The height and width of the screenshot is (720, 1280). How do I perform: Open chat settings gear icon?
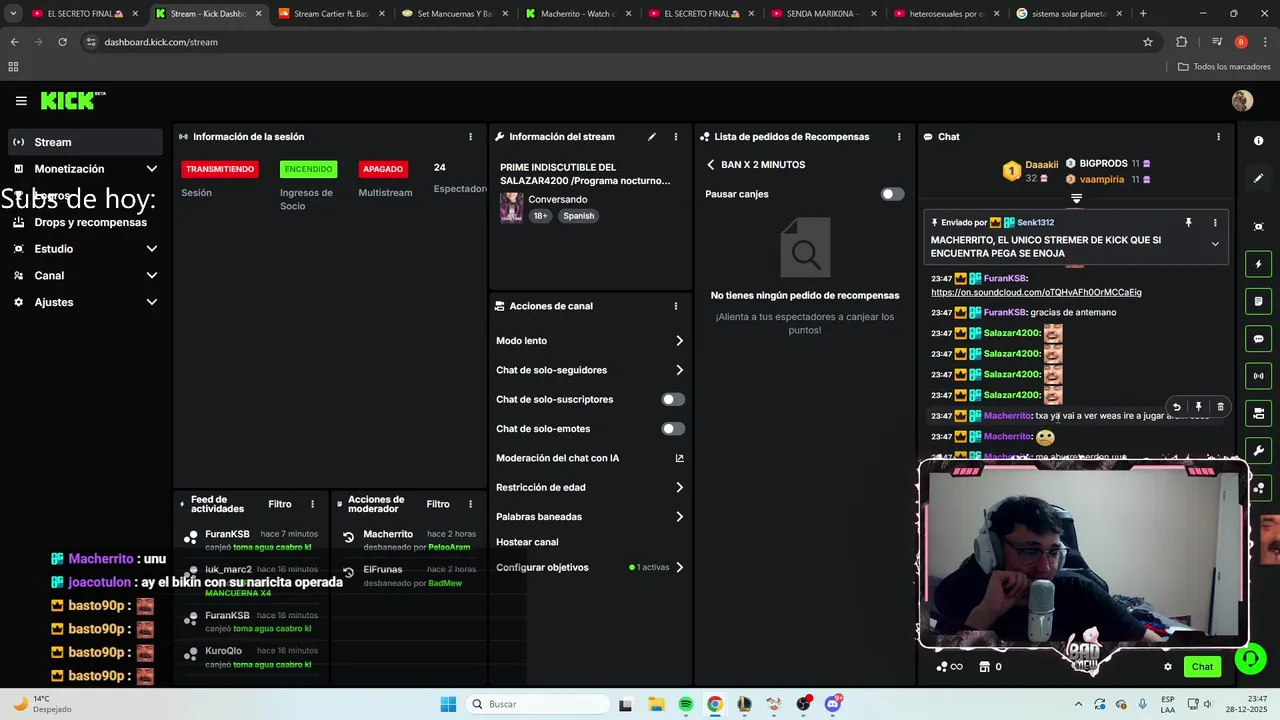coord(1167,667)
